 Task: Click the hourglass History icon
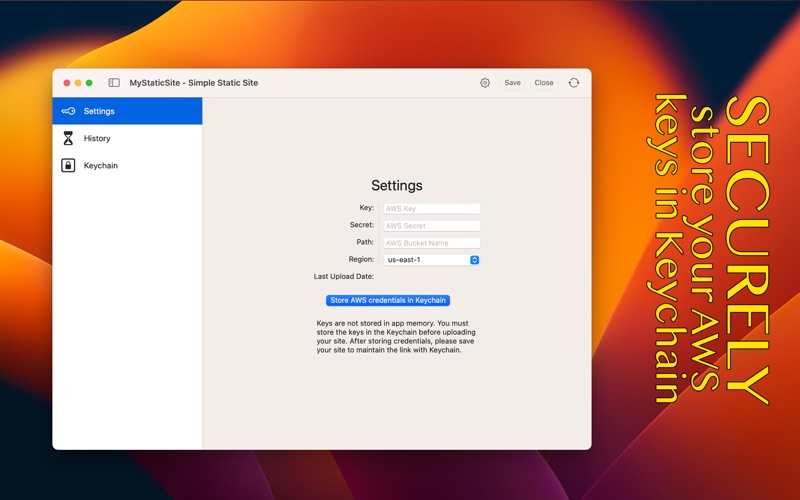click(68, 138)
